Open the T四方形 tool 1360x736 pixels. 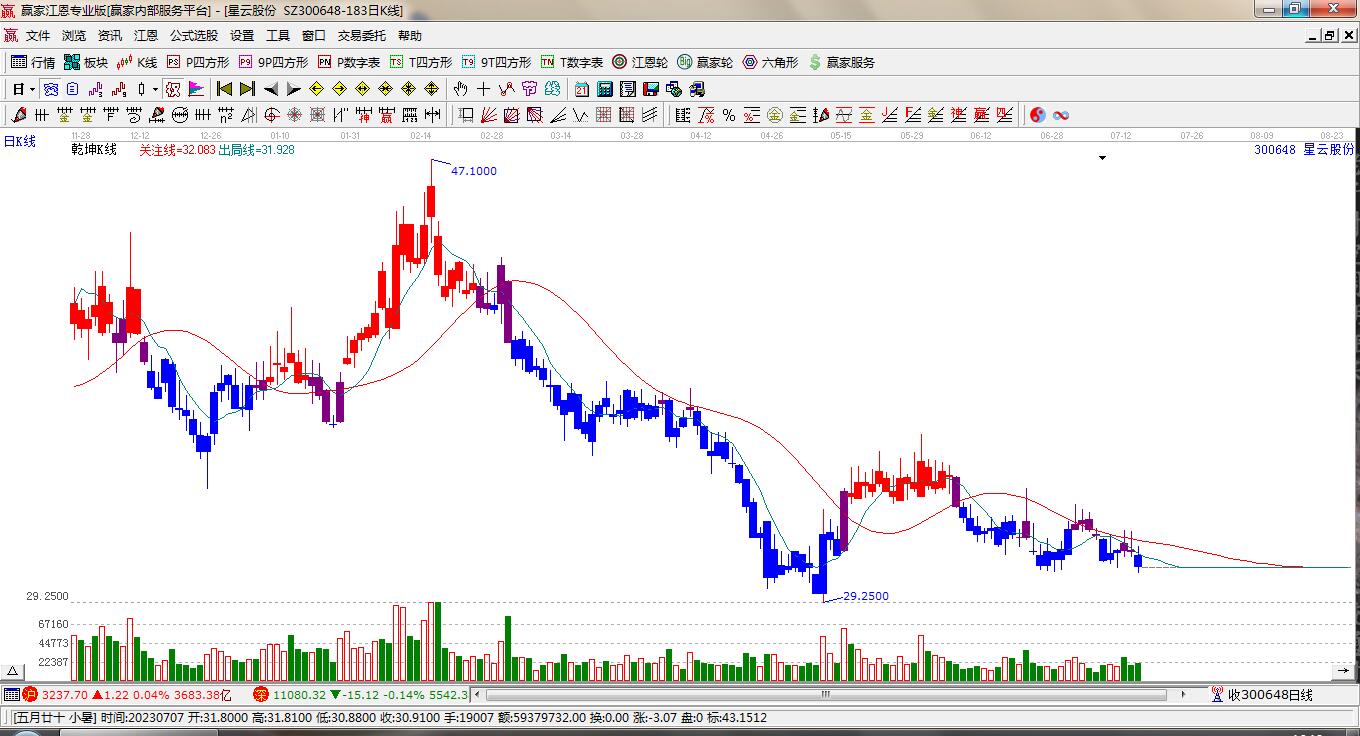[x=421, y=62]
